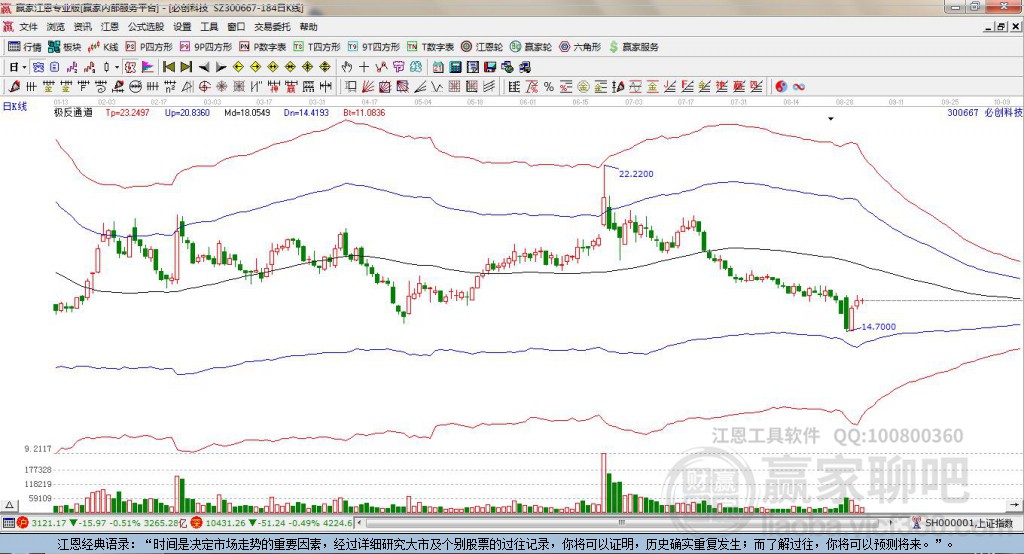The image size is (1024, 554).
Task: Open the 帮助 menu
Action: [308, 27]
